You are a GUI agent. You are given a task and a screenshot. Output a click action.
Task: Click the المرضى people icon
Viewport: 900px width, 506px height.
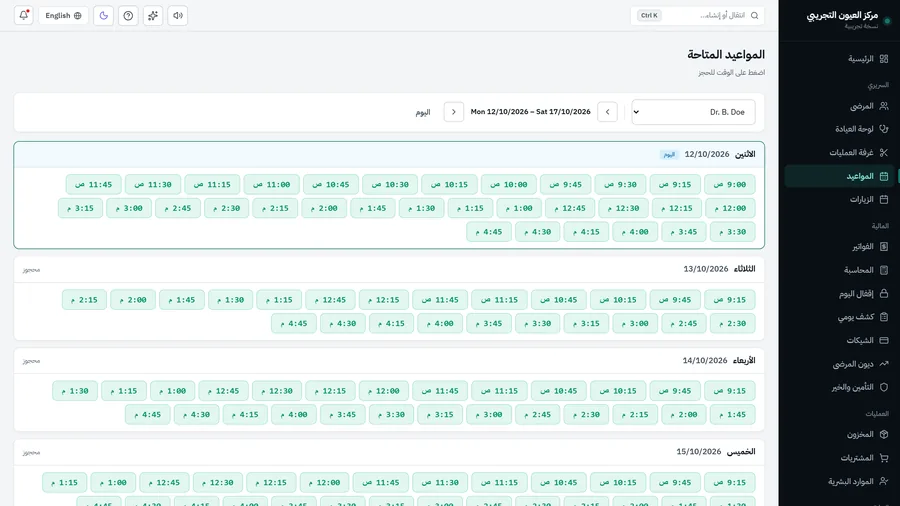click(884, 106)
